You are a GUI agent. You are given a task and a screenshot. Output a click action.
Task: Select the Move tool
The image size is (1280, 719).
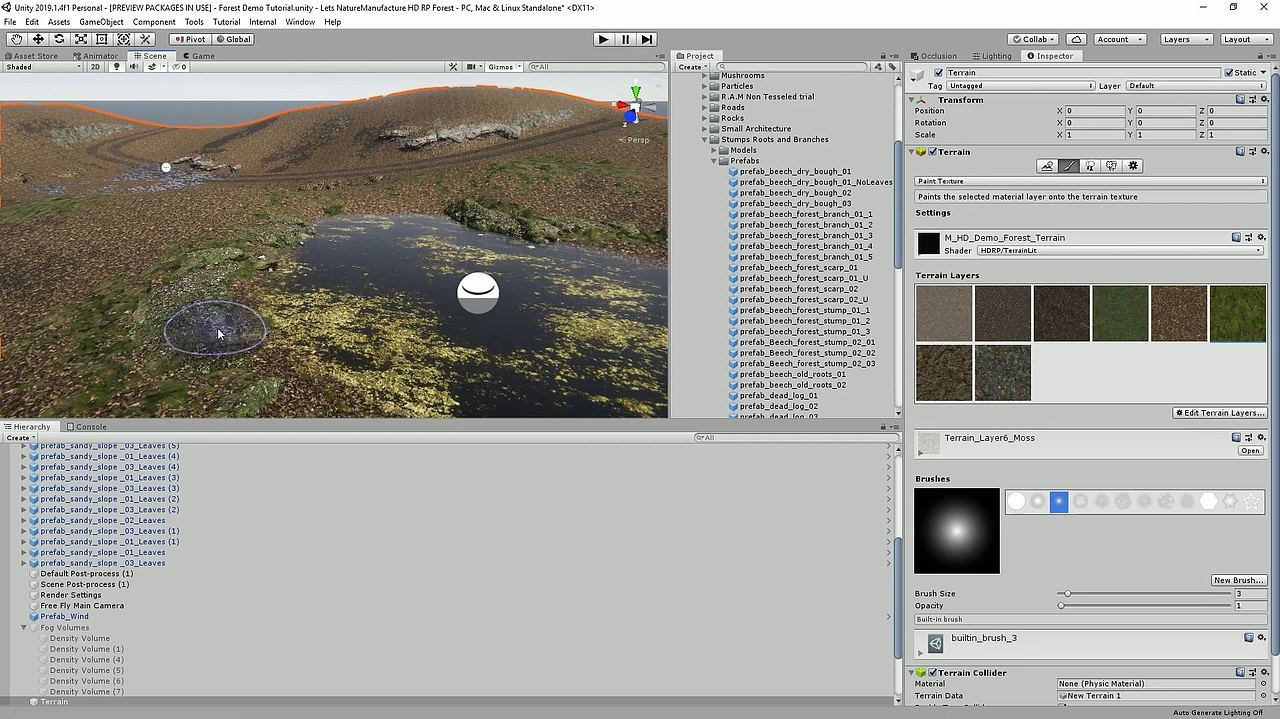pyautogui.click(x=38, y=39)
